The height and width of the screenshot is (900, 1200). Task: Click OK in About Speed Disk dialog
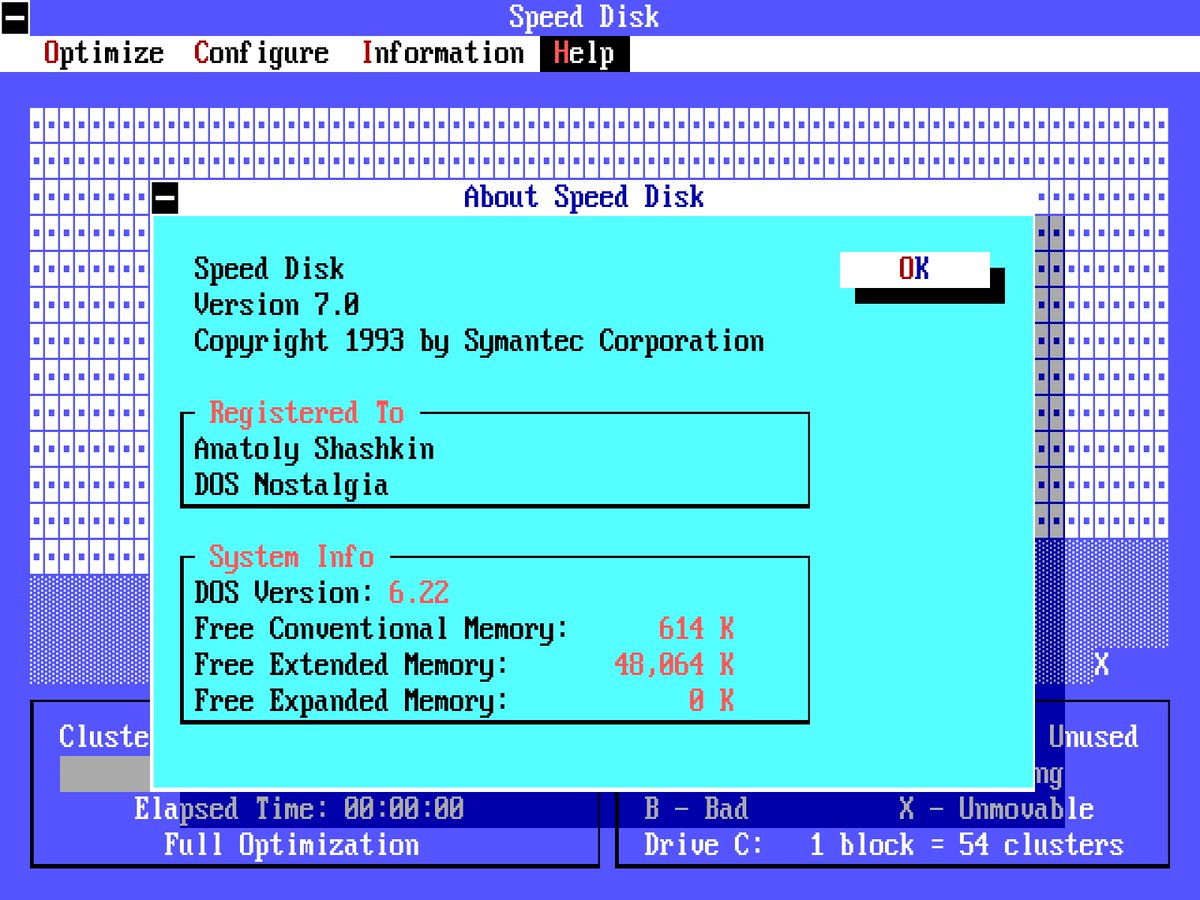click(914, 268)
